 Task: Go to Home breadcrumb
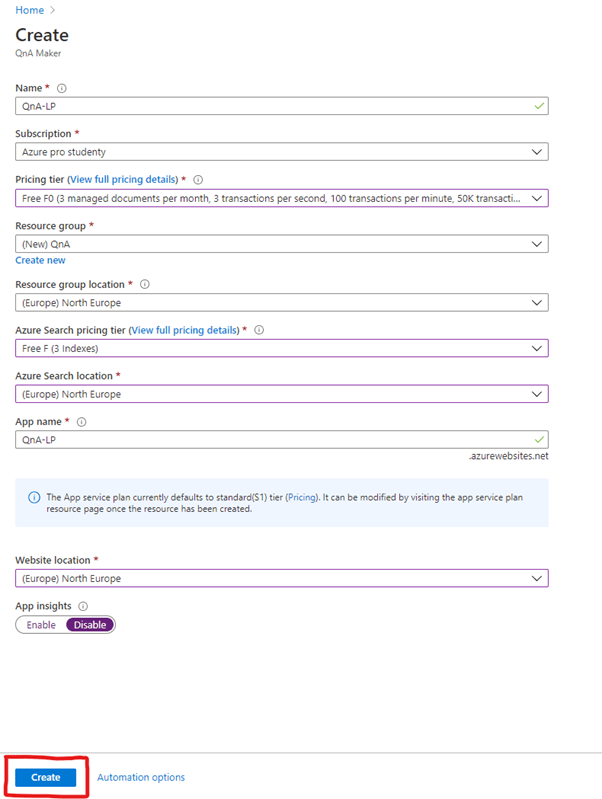tap(29, 10)
